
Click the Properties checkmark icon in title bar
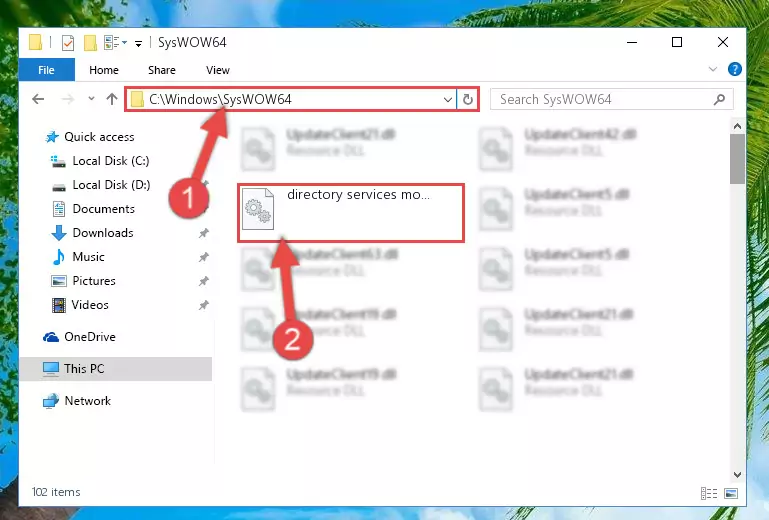(68, 43)
